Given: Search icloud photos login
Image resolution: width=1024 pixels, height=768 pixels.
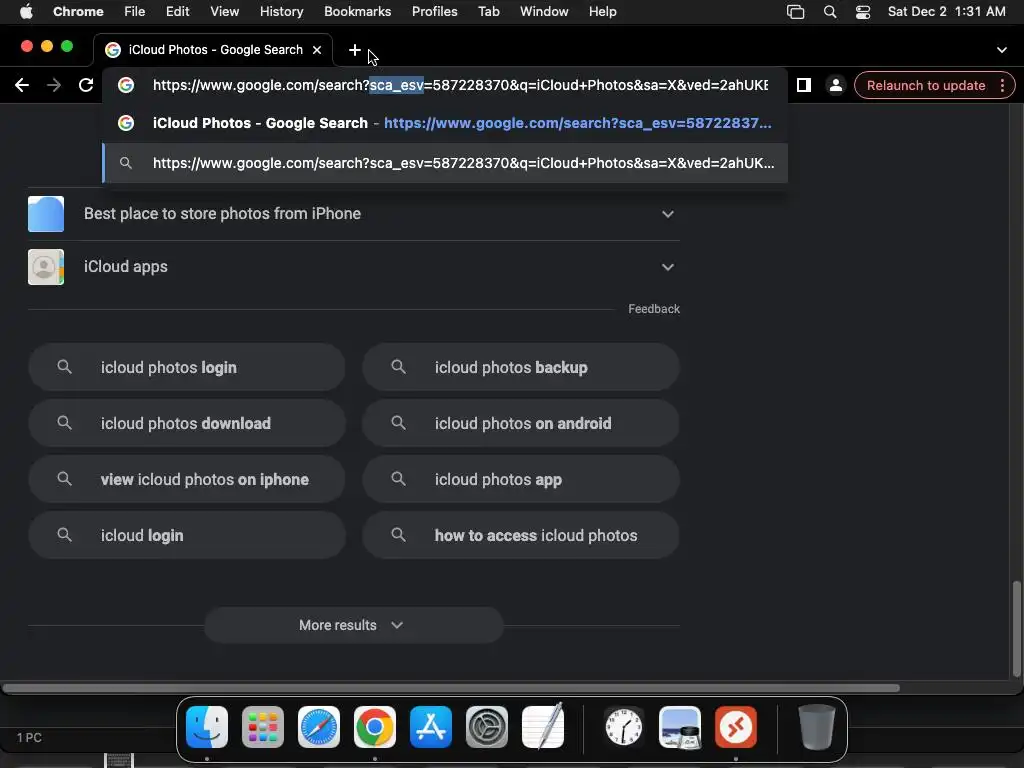Looking at the screenshot, I should (187, 367).
